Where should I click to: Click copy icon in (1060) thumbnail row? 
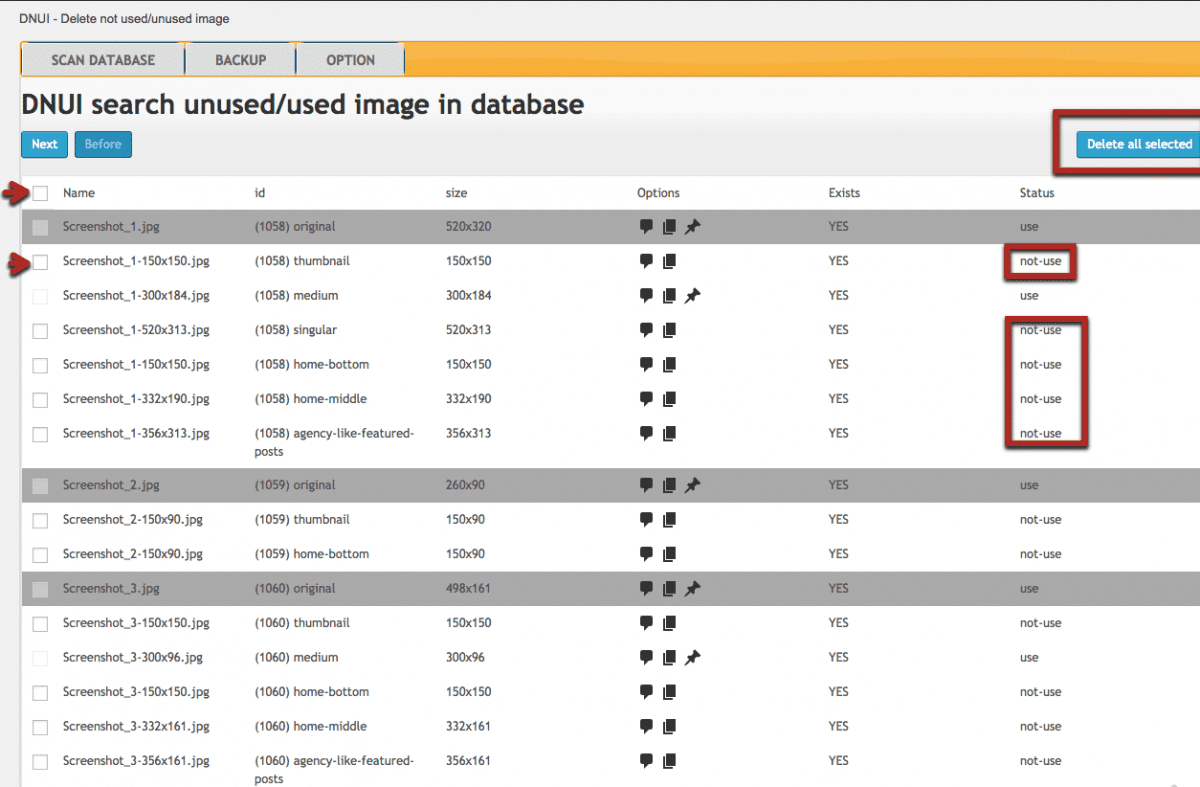669,624
